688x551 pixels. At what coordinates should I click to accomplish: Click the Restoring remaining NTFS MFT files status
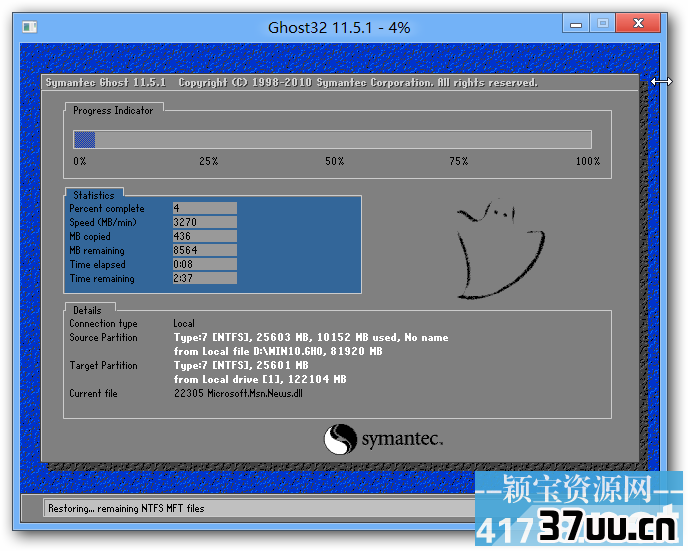point(126,508)
